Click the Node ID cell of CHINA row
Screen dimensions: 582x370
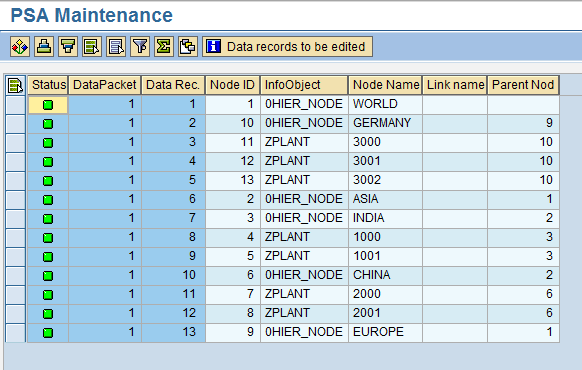click(233, 275)
